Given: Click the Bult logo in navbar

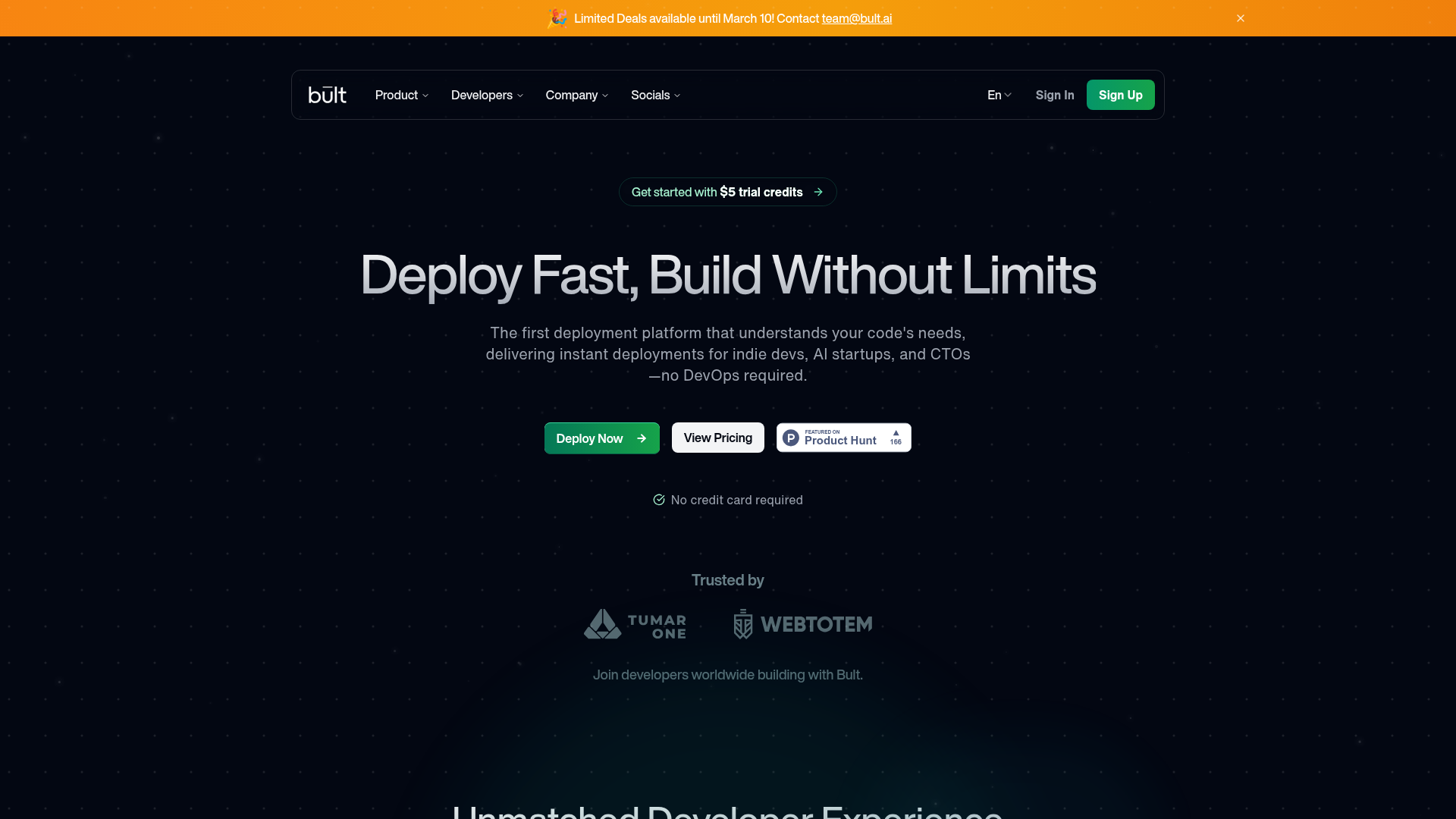Looking at the screenshot, I should pos(327,95).
